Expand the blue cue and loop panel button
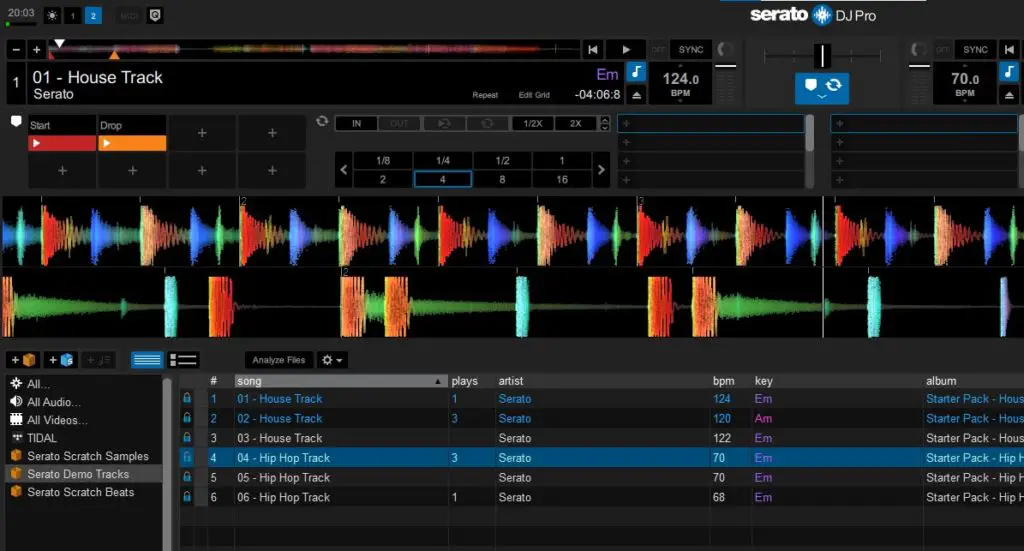 [822, 88]
